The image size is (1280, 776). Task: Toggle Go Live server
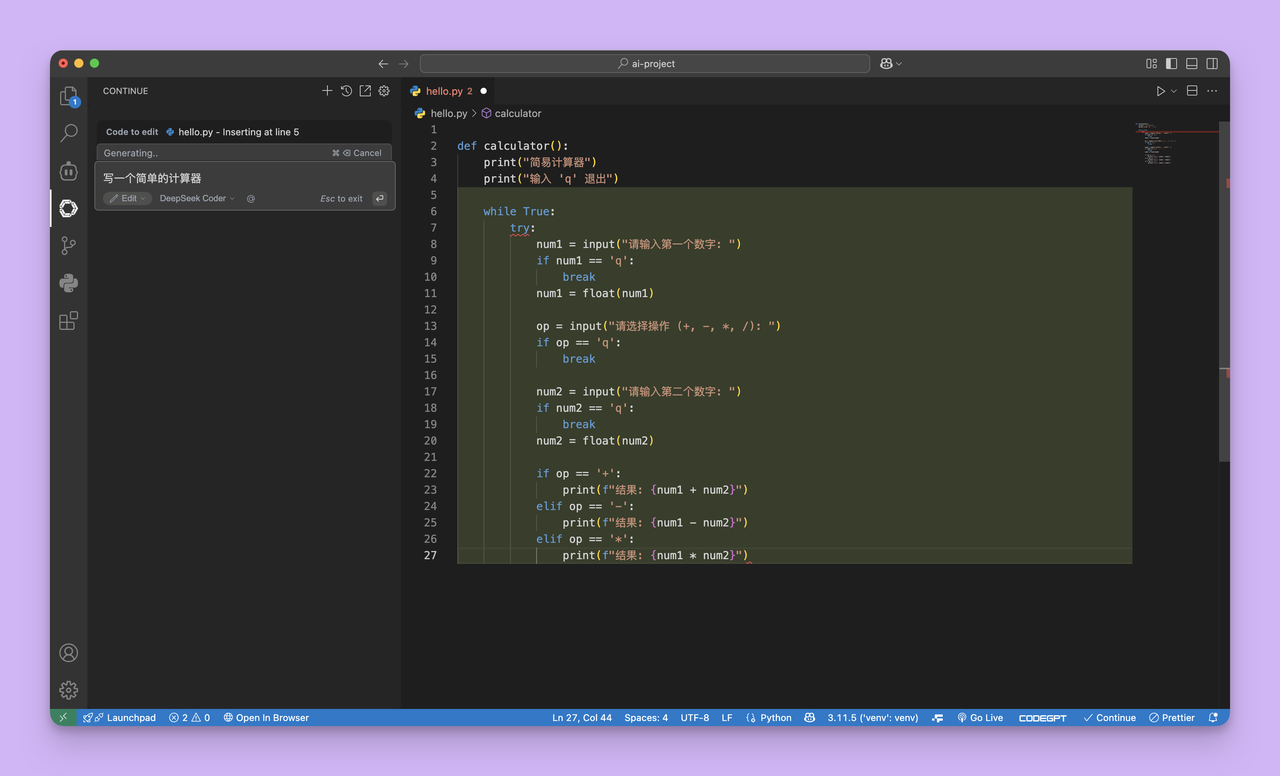tap(980, 718)
